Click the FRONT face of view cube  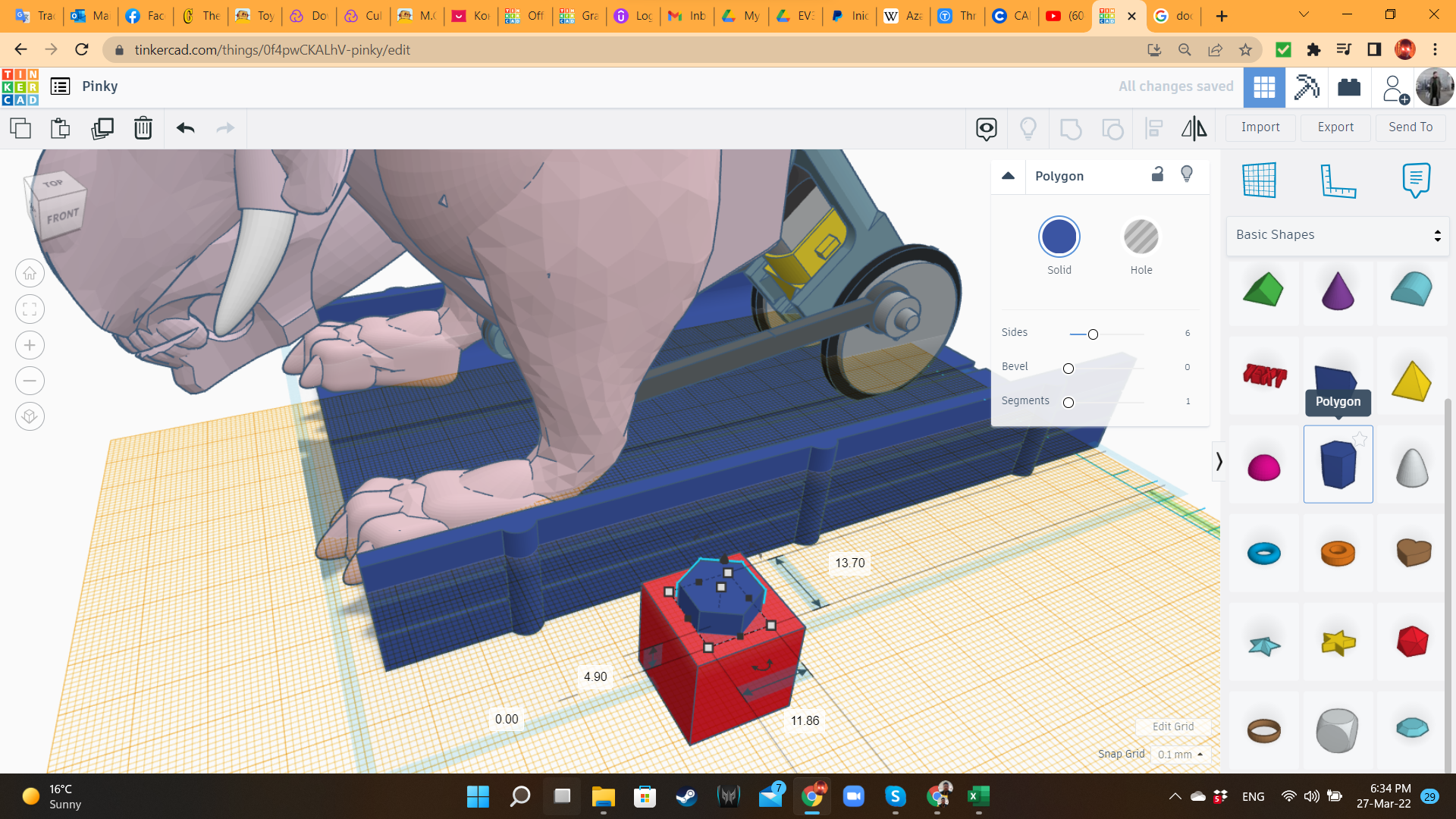62,216
